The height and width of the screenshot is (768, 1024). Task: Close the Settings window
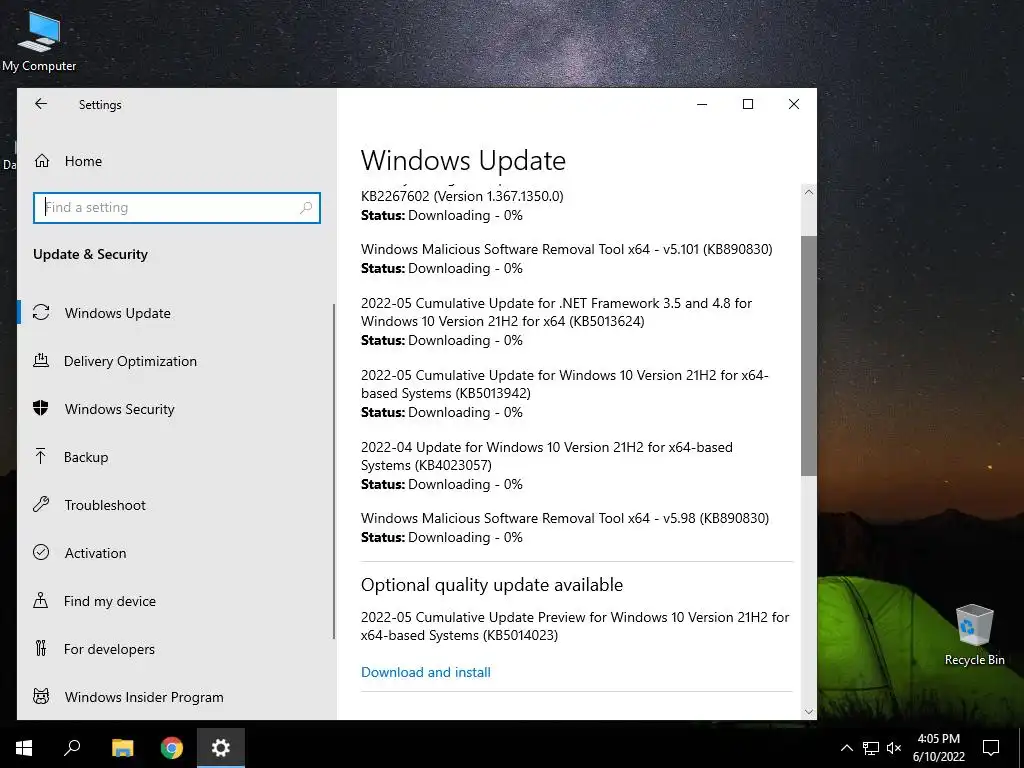(793, 104)
